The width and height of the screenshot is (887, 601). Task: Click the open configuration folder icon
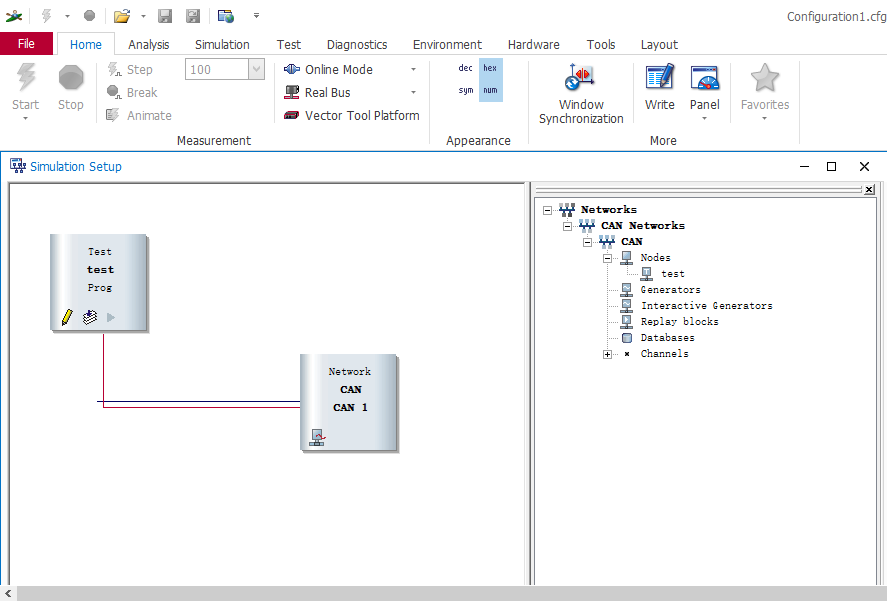[122, 16]
